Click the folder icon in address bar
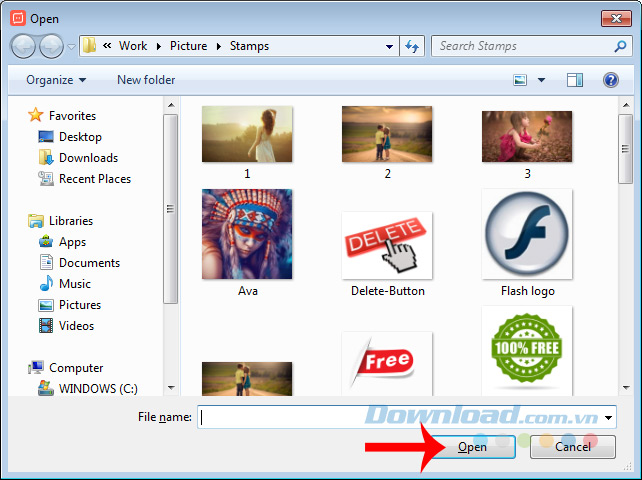This screenshot has height=480, width=642. click(x=89, y=45)
